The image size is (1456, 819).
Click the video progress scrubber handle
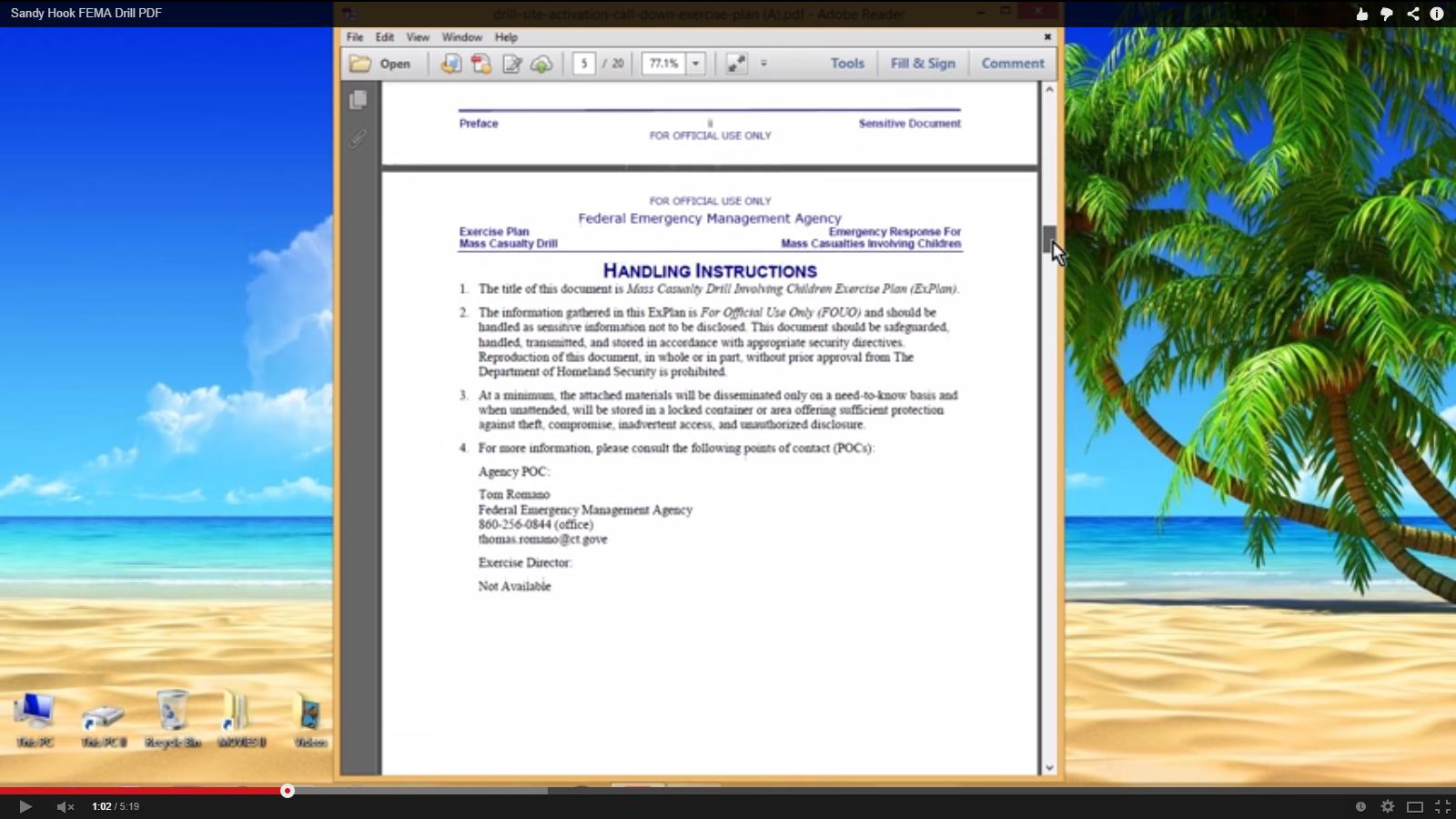(288, 791)
